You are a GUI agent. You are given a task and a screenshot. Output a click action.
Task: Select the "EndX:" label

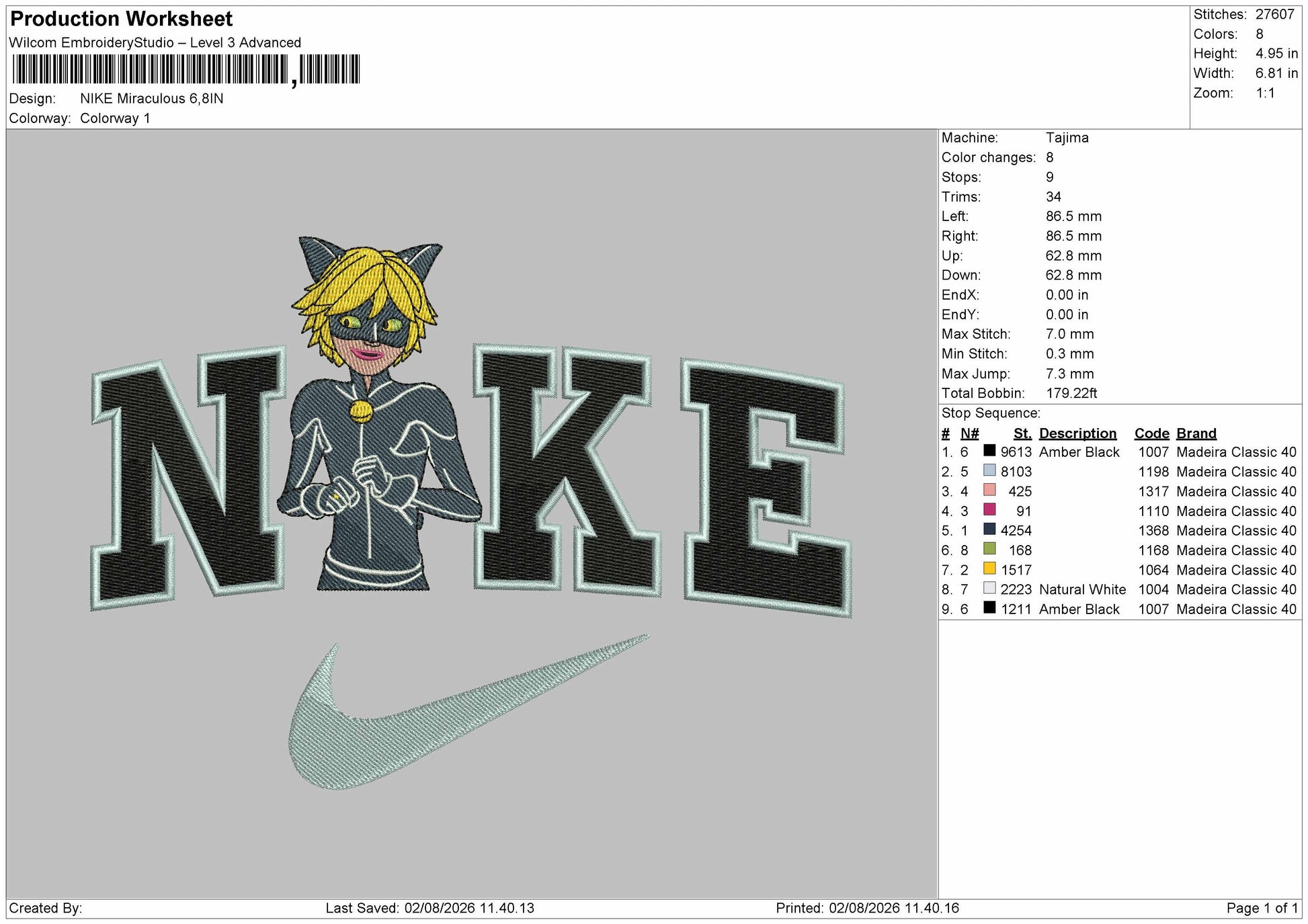[x=960, y=295]
